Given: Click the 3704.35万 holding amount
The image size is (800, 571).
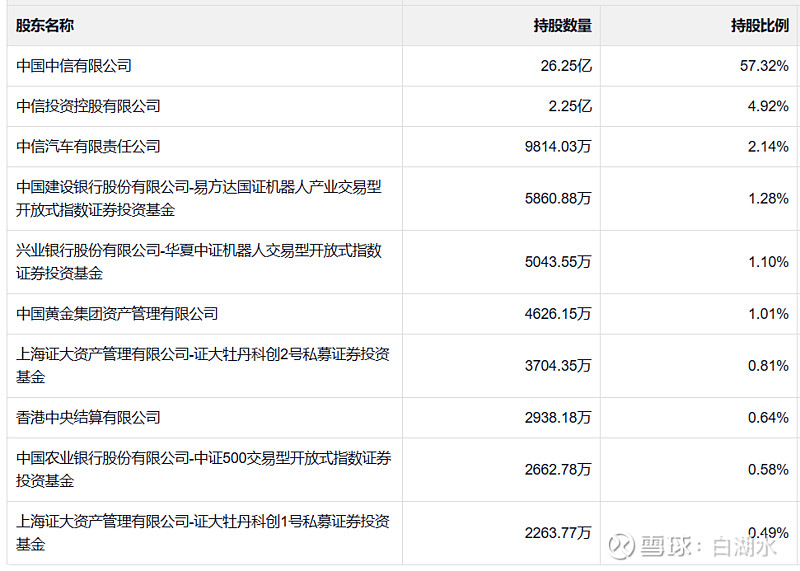Looking at the screenshot, I should click(558, 365).
